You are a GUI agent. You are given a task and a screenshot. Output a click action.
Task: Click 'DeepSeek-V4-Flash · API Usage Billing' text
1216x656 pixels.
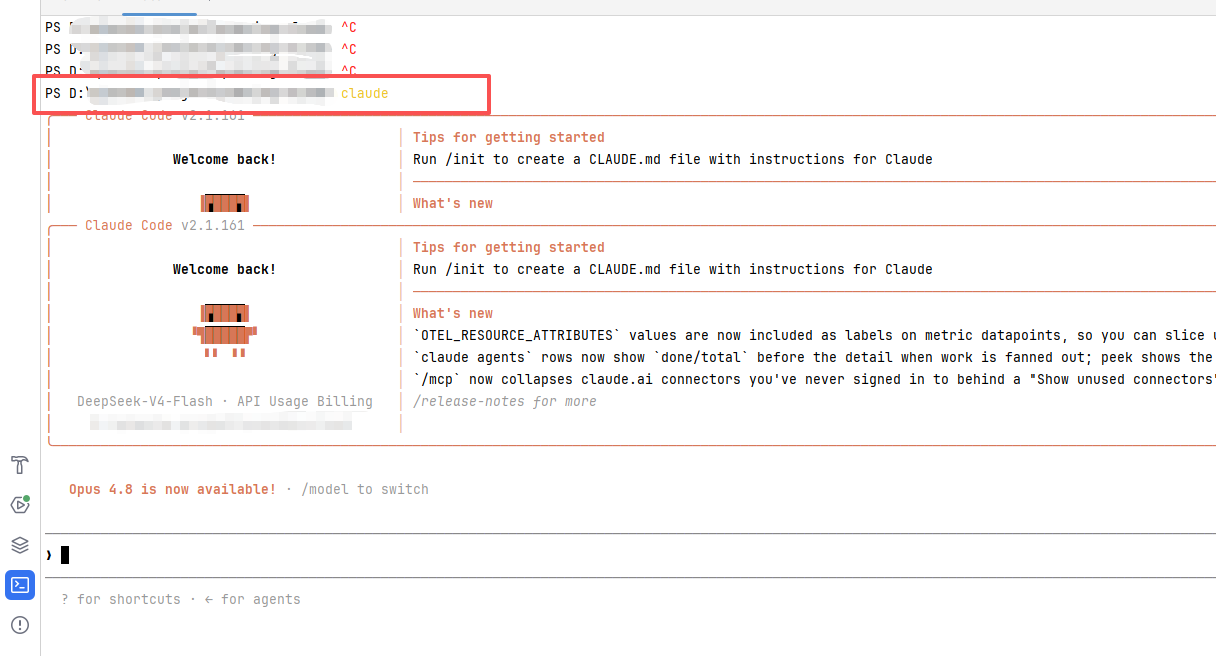point(225,401)
